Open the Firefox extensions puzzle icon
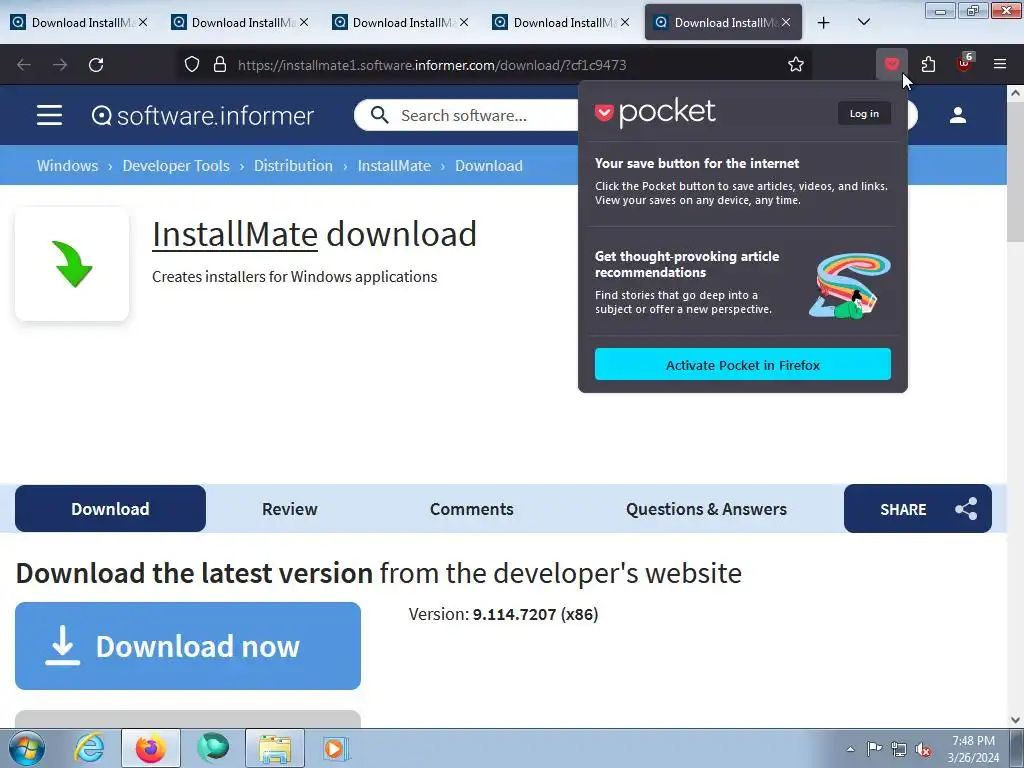This screenshot has width=1024, height=768. pos(928,64)
